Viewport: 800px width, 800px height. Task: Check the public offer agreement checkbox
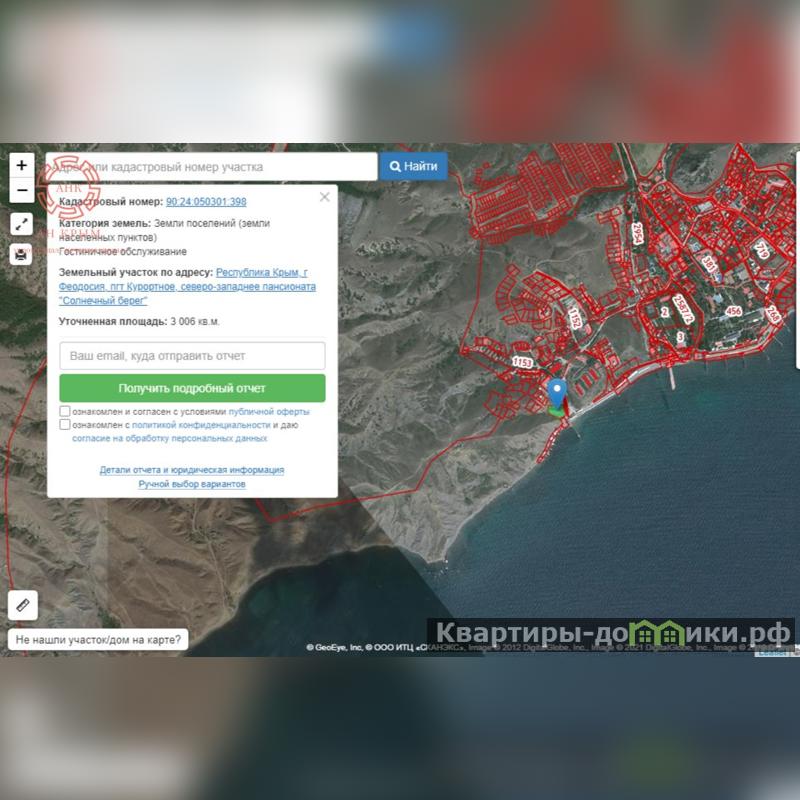click(x=65, y=411)
